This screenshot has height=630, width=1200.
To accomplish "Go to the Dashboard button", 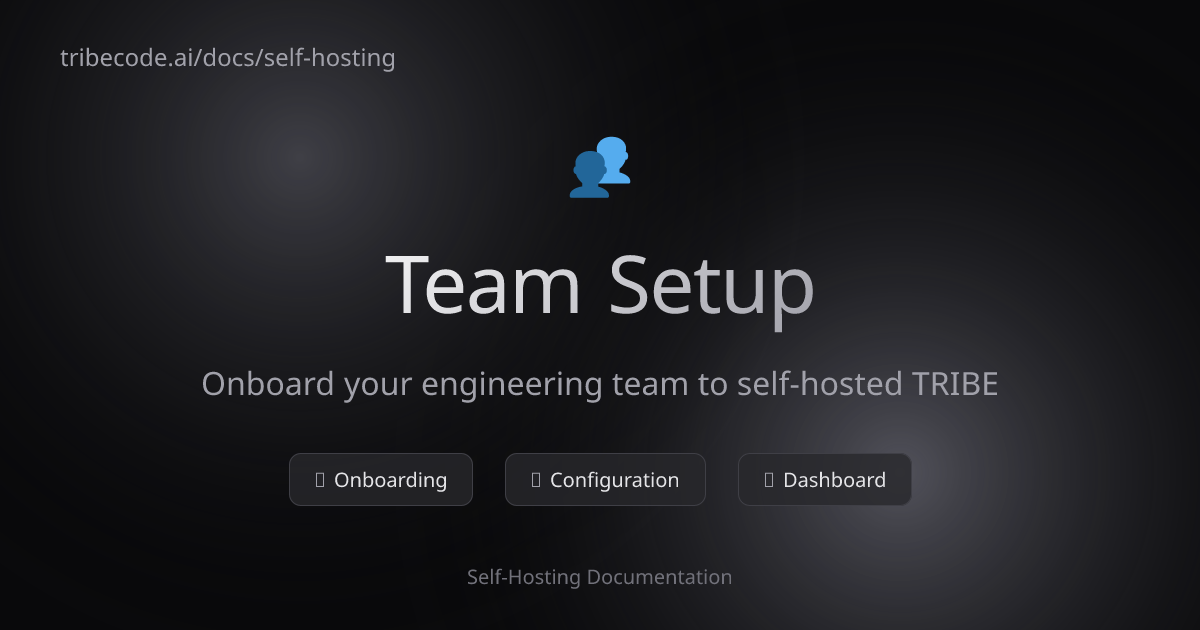I will [x=825, y=480].
